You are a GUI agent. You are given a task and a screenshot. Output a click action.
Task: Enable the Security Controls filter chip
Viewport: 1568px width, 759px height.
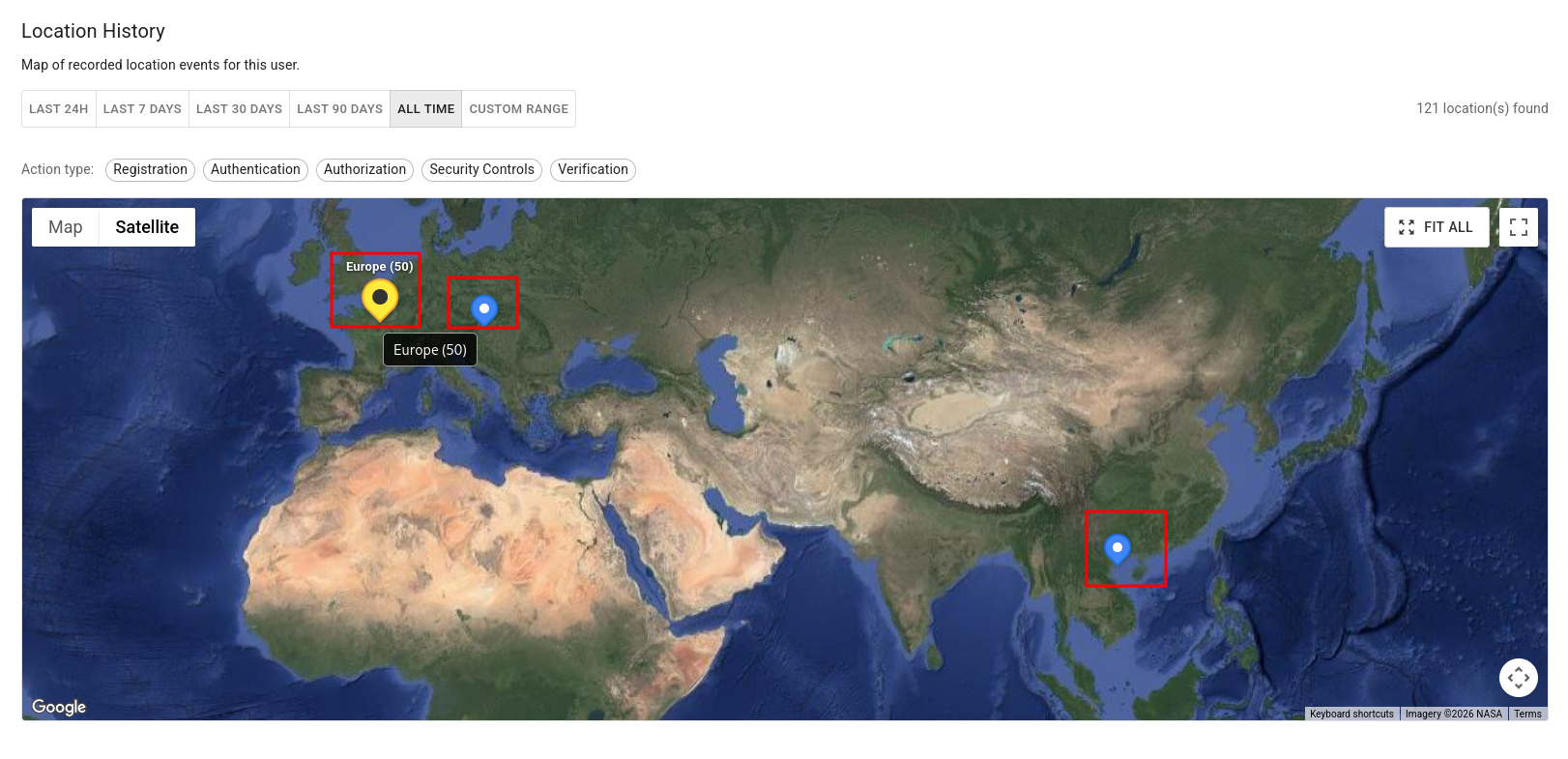481,170
